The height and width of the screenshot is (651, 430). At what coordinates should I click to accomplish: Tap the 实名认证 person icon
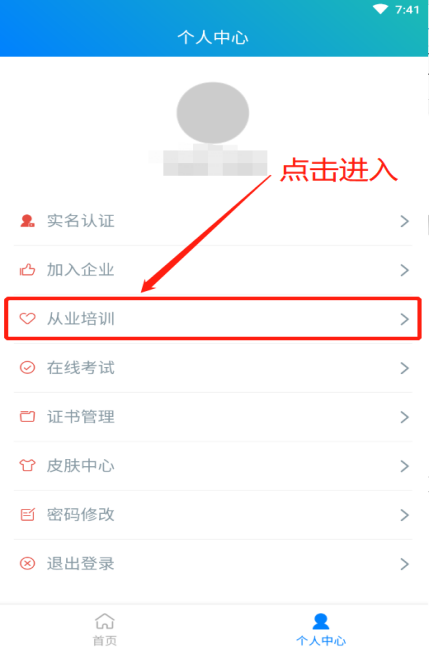[x=27, y=221]
